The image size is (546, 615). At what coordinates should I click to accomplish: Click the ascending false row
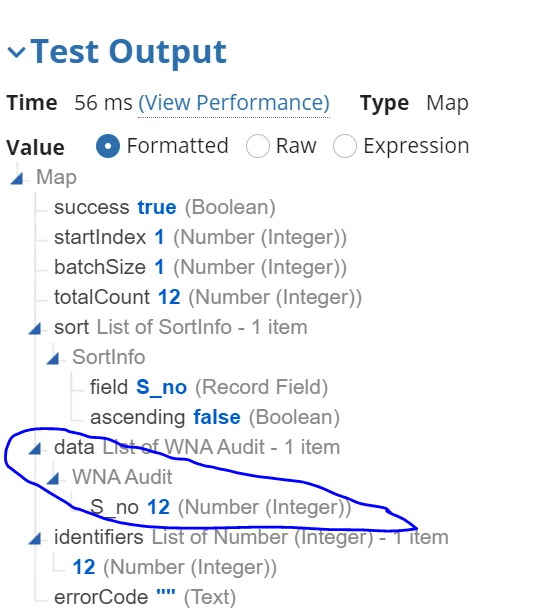tap(215, 417)
